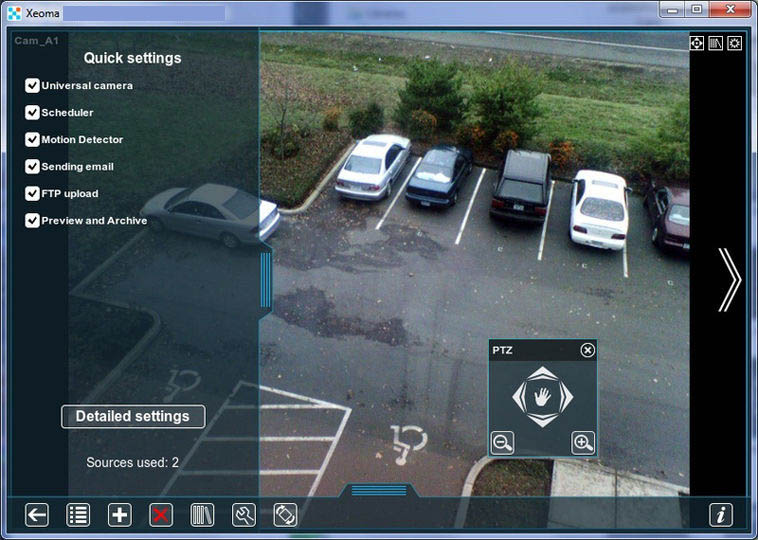Open the wrench tools icon
This screenshot has width=758, height=540.
(244, 515)
